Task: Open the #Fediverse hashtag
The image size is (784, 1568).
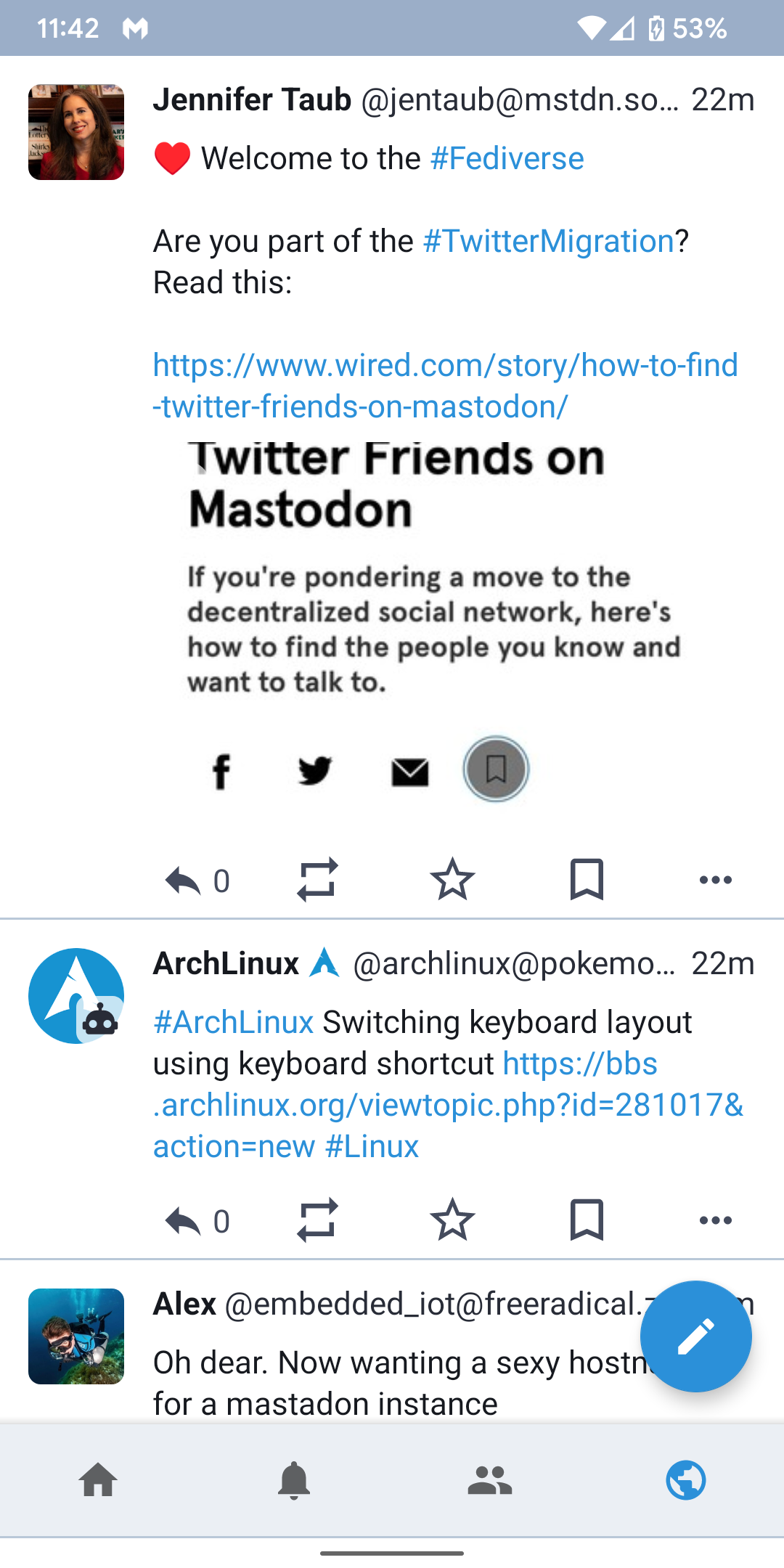Action: pyautogui.click(x=507, y=158)
